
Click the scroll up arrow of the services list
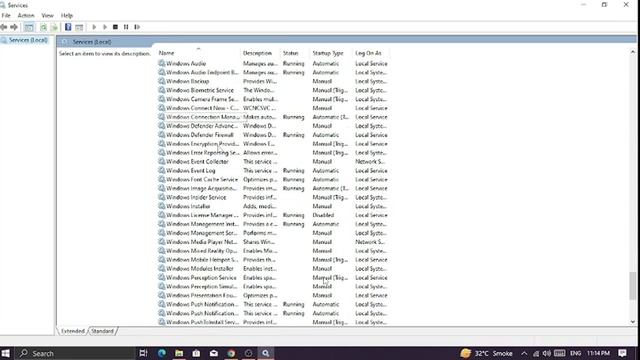coord(633,52)
